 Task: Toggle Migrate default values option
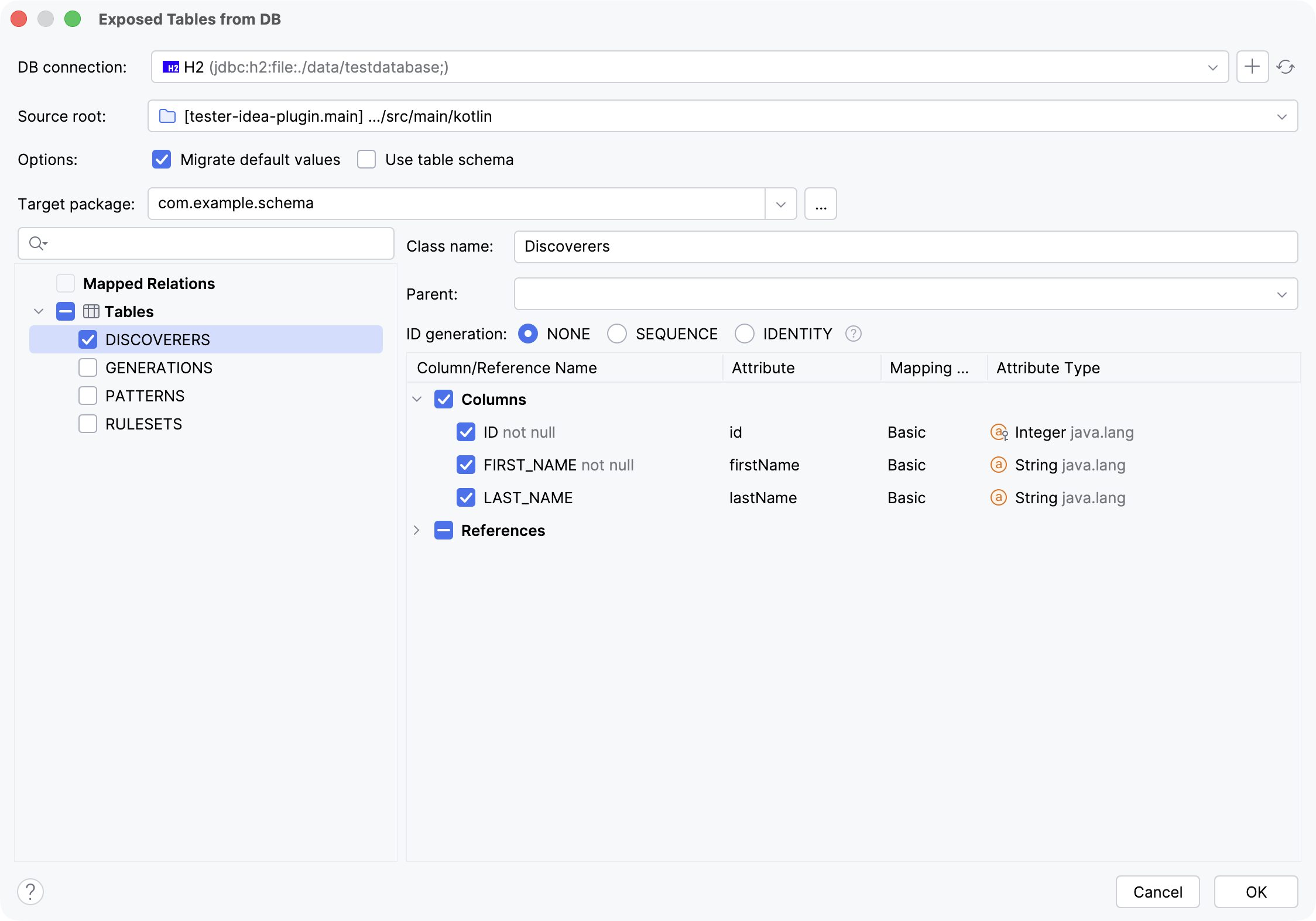(x=162, y=159)
